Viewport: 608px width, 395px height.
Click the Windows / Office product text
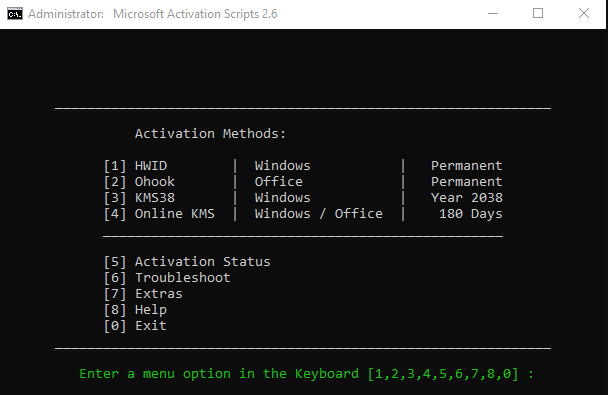click(x=318, y=214)
